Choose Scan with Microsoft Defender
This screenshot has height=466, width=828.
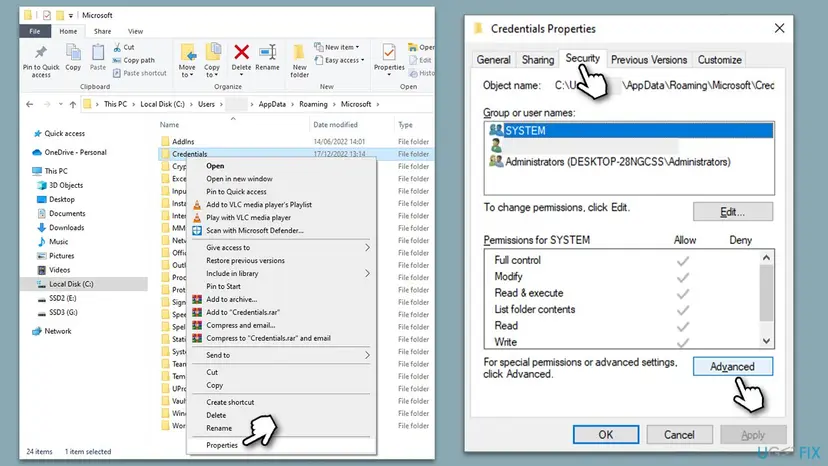click(x=255, y=231)
